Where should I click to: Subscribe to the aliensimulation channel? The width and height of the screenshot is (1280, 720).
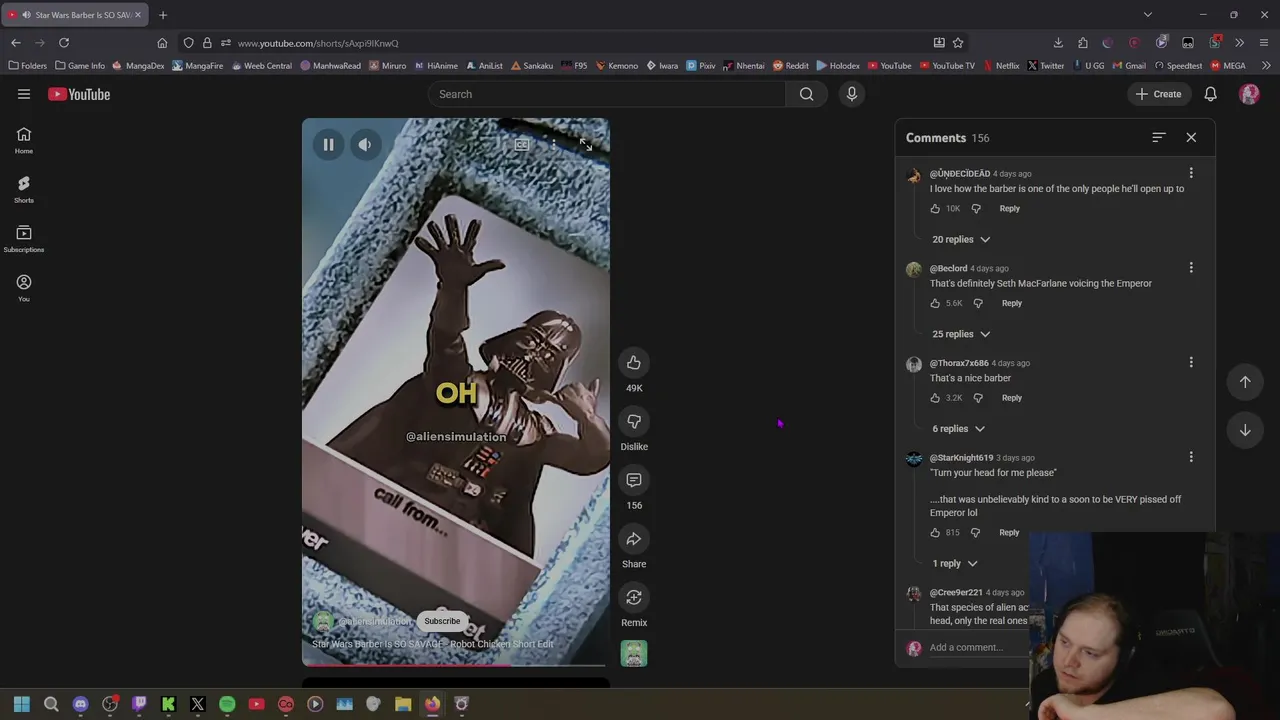[442, 621]
